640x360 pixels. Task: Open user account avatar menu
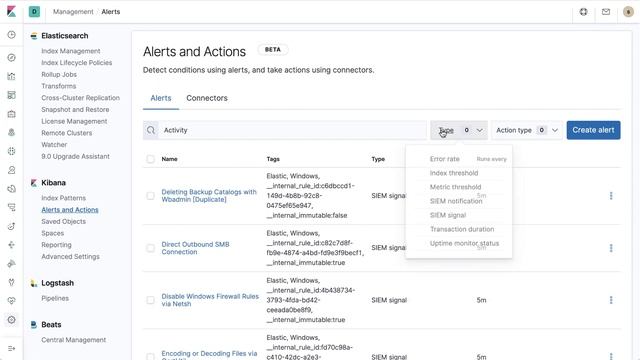click(628, 12)
